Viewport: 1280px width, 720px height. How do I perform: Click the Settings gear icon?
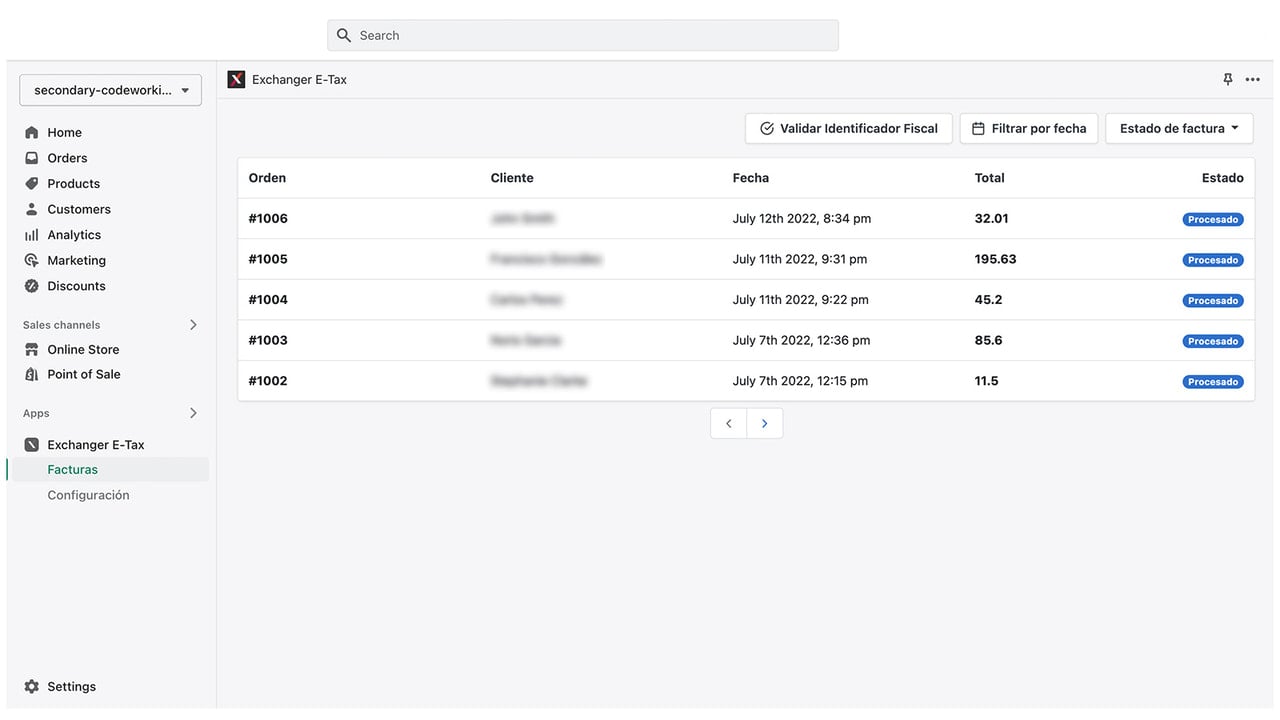pos(32,687)
